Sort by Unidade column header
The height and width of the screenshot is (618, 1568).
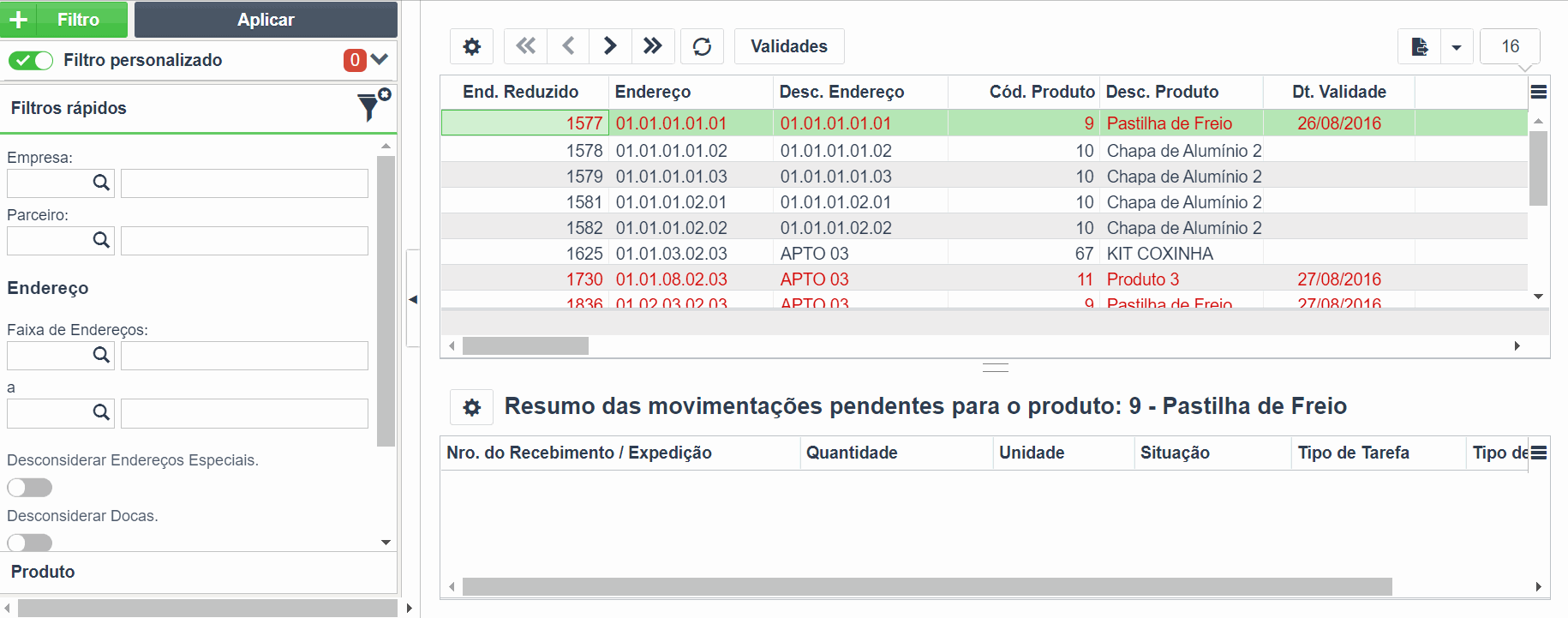1063,453
